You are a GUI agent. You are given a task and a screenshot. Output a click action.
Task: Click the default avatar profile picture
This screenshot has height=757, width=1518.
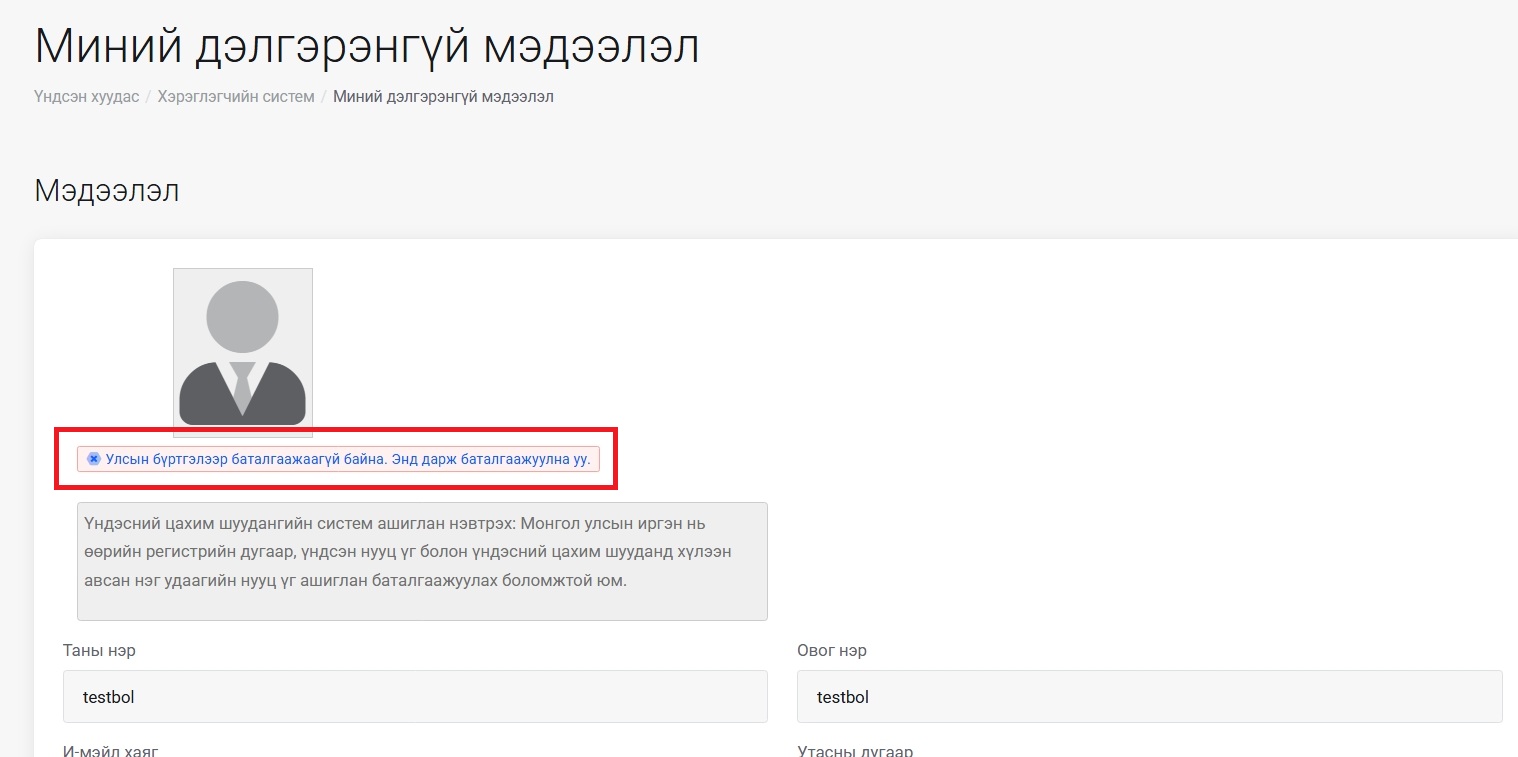click(242, 352)
